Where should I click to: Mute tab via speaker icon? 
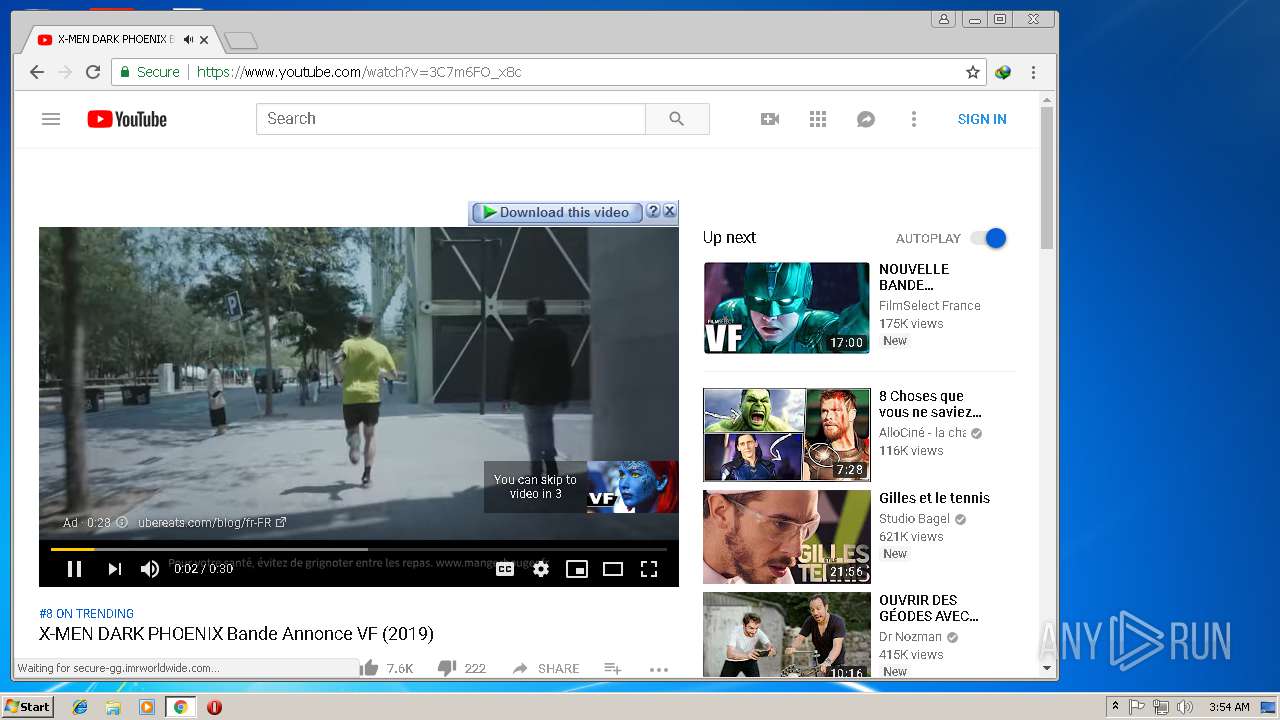[x=188, y=40]
